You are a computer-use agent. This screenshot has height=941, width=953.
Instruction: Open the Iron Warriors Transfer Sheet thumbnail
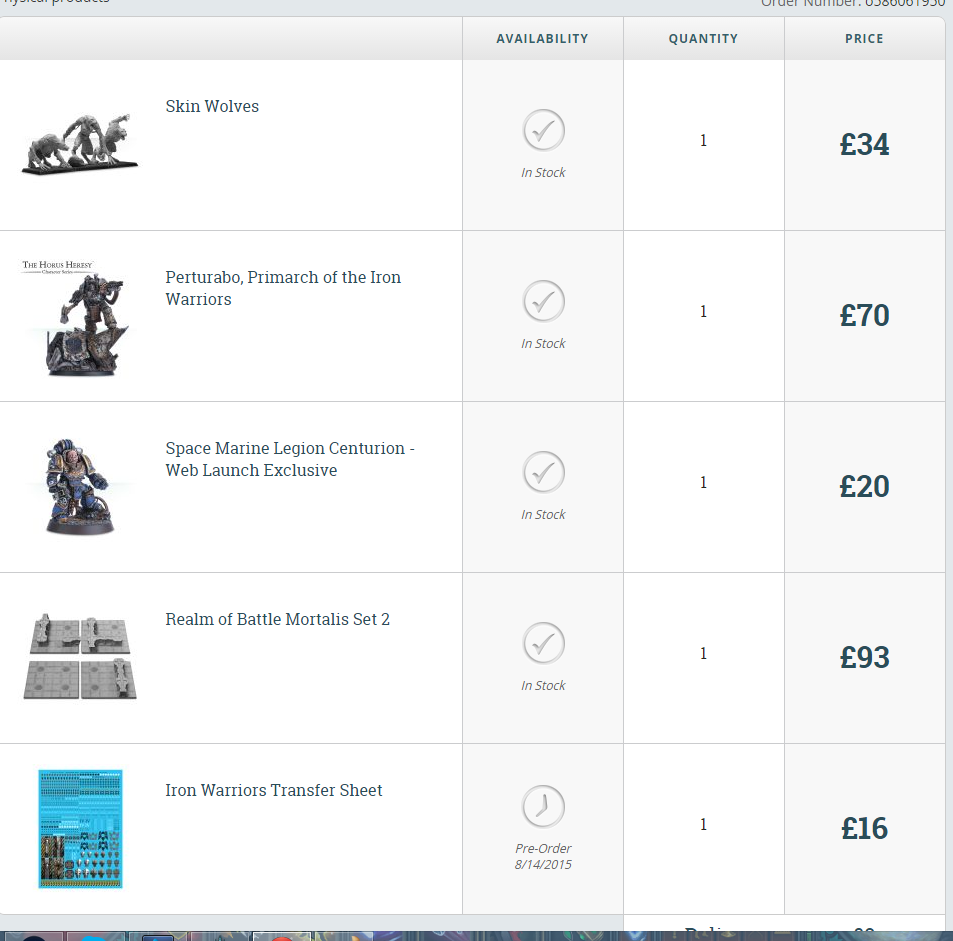coord(80,828)
